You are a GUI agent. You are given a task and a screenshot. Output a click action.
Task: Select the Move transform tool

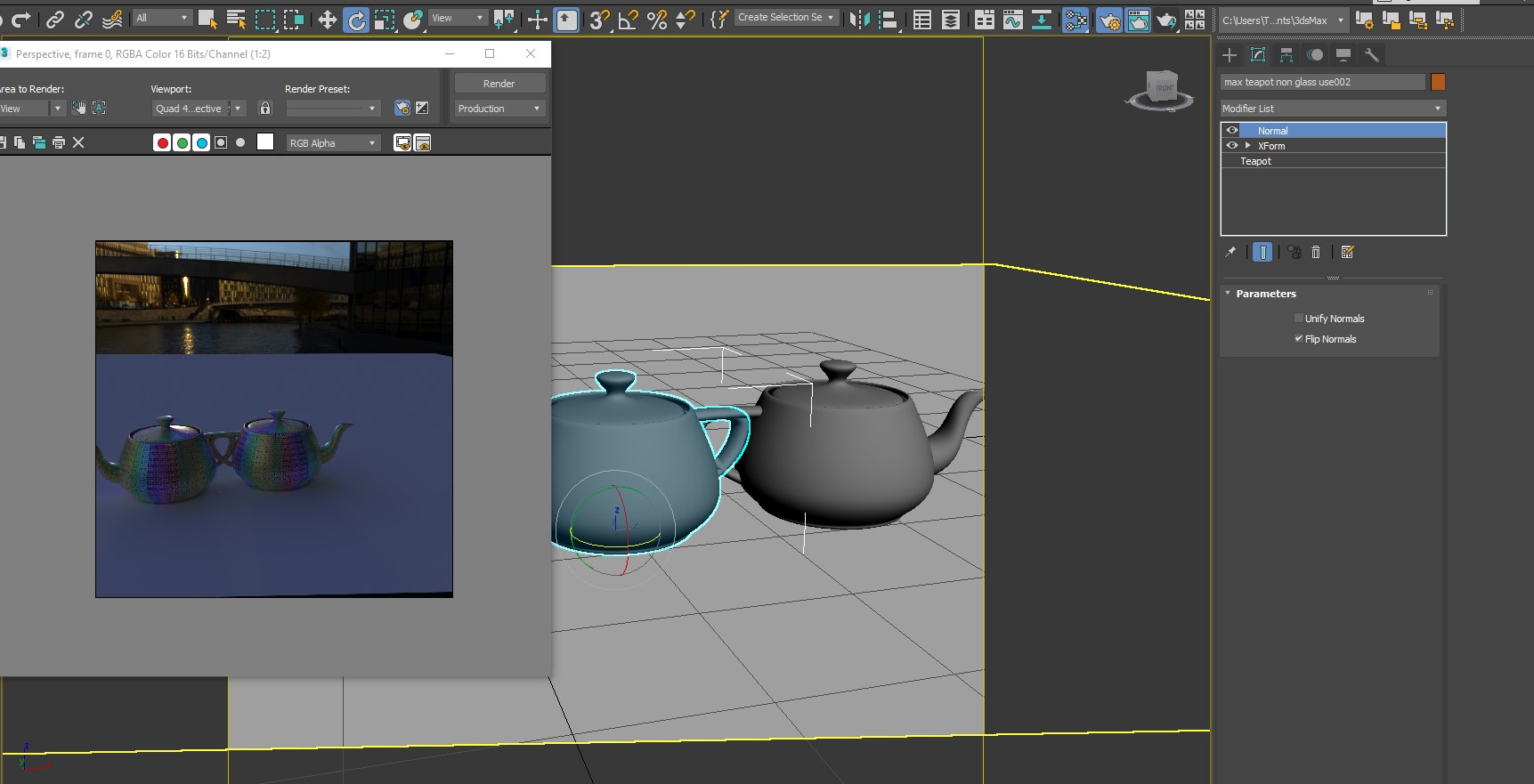tap(327, 20)
